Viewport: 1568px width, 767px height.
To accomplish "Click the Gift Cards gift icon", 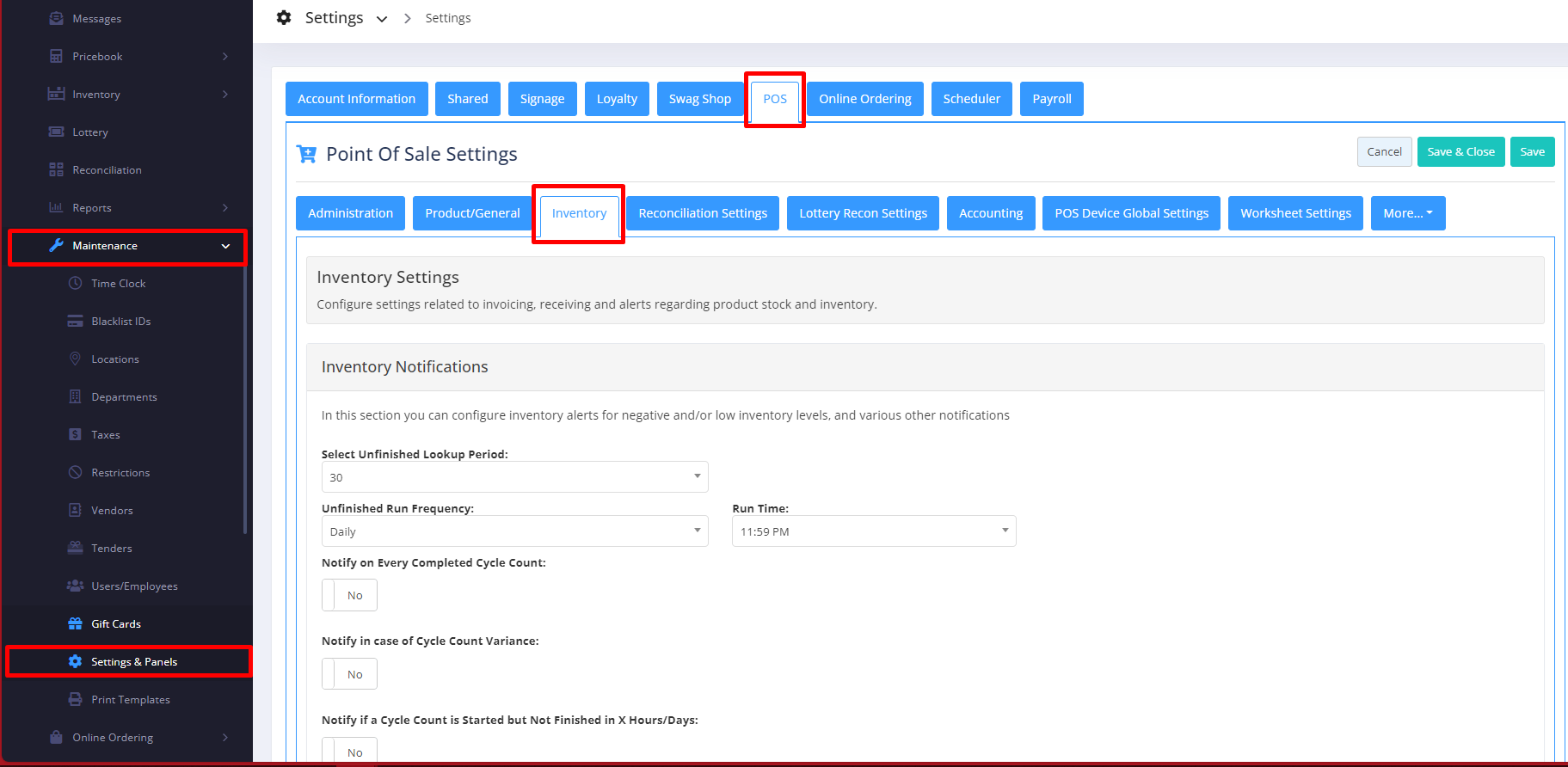I will (76, 623).
